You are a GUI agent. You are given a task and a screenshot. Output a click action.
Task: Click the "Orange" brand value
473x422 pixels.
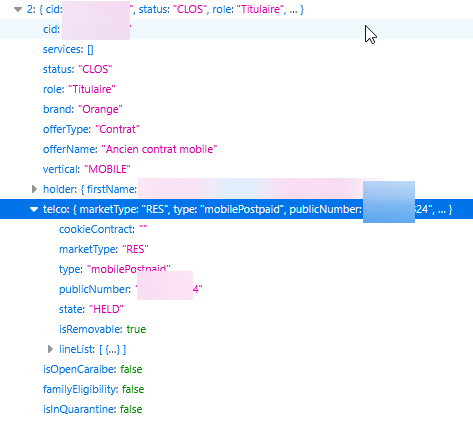coord(100,109)
